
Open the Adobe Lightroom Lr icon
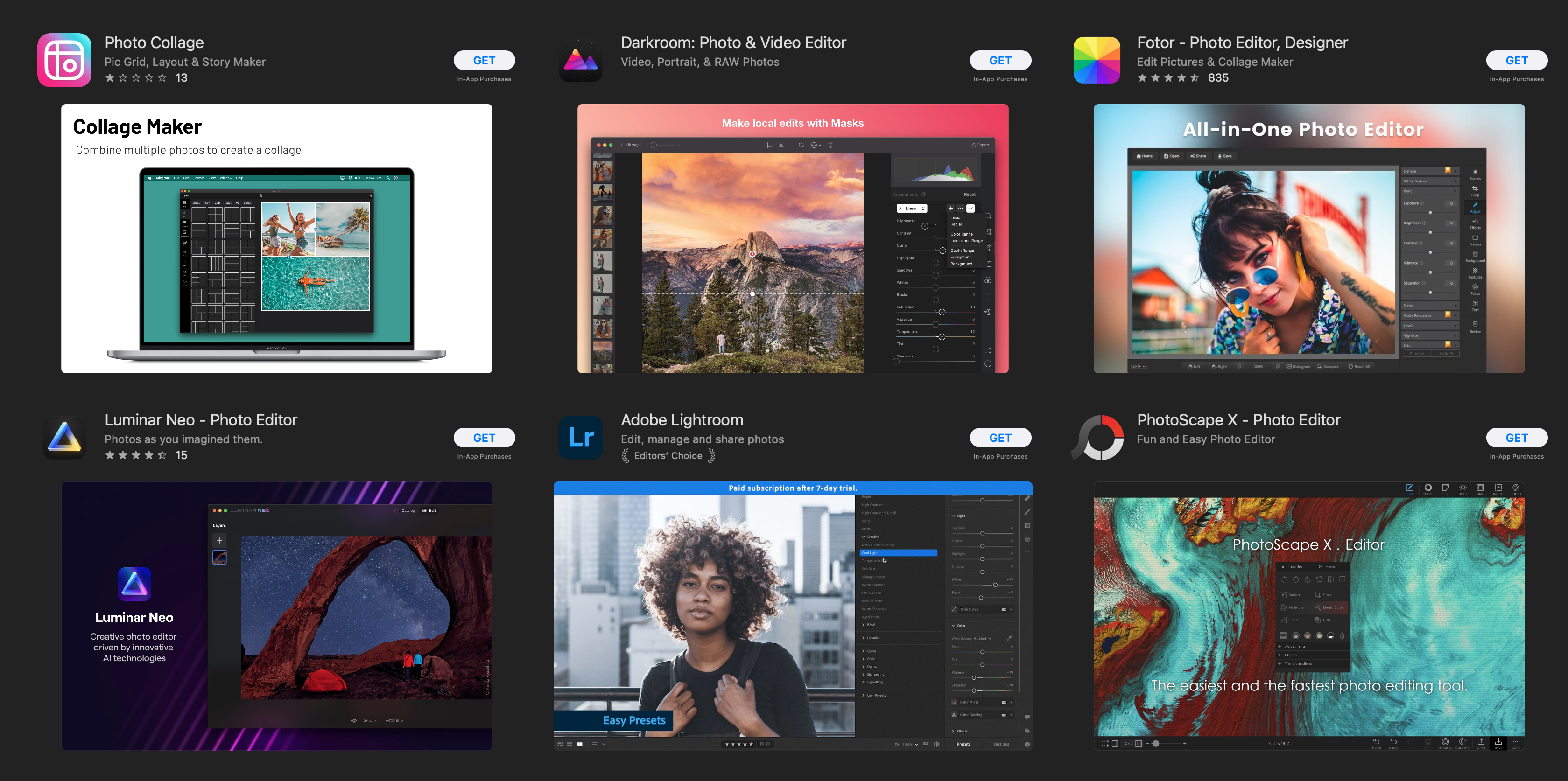(581, 437)
